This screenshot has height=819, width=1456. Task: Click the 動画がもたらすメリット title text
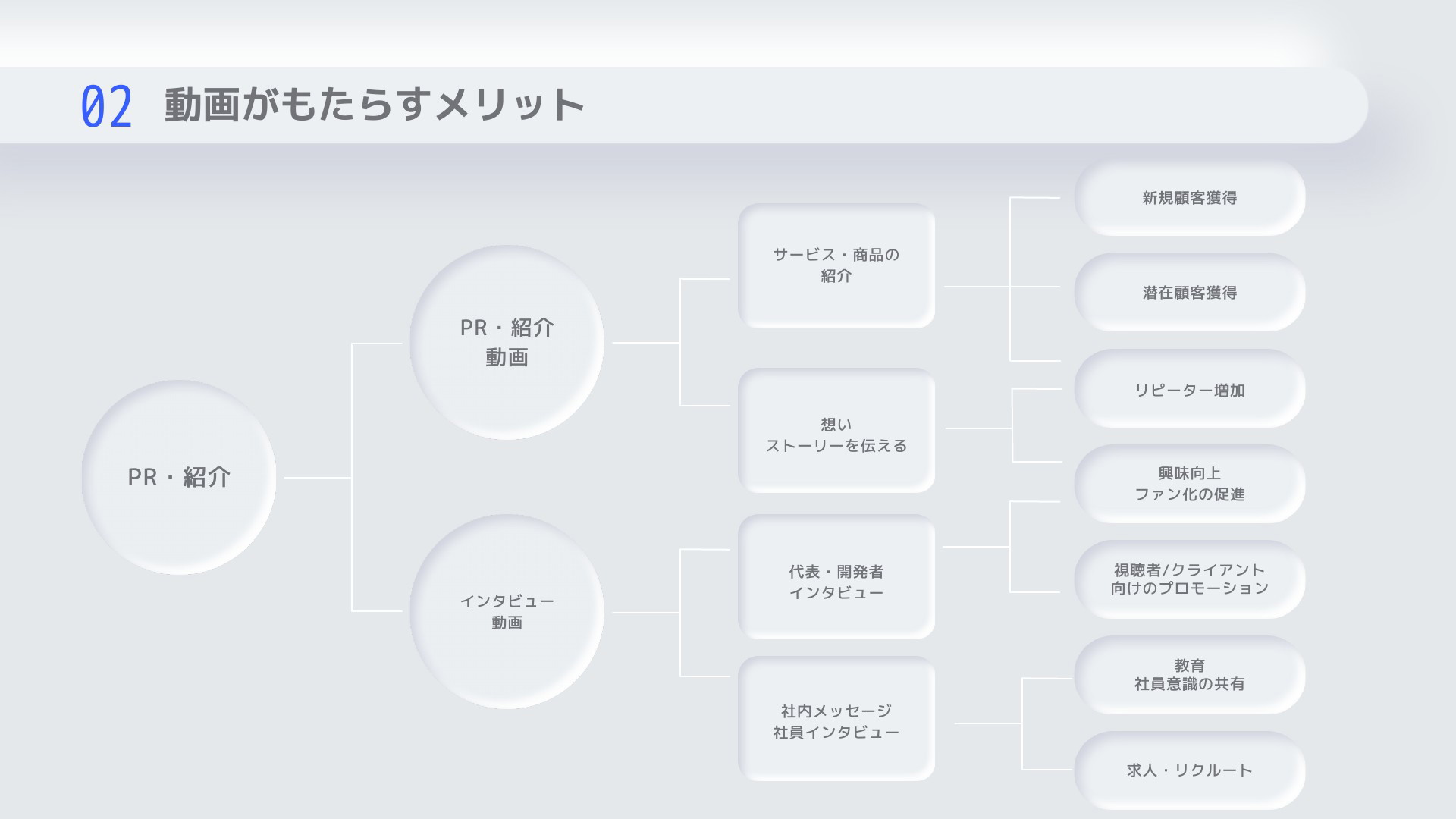tap(375, 105)
